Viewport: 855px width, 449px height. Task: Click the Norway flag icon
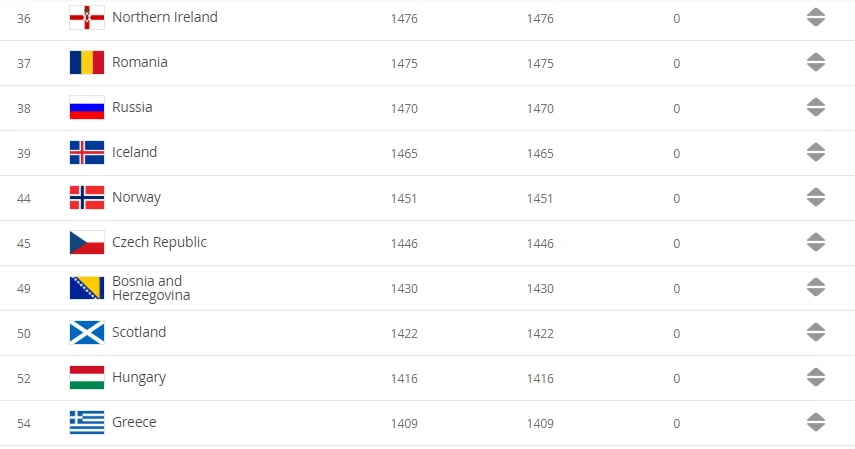(87, 198)
